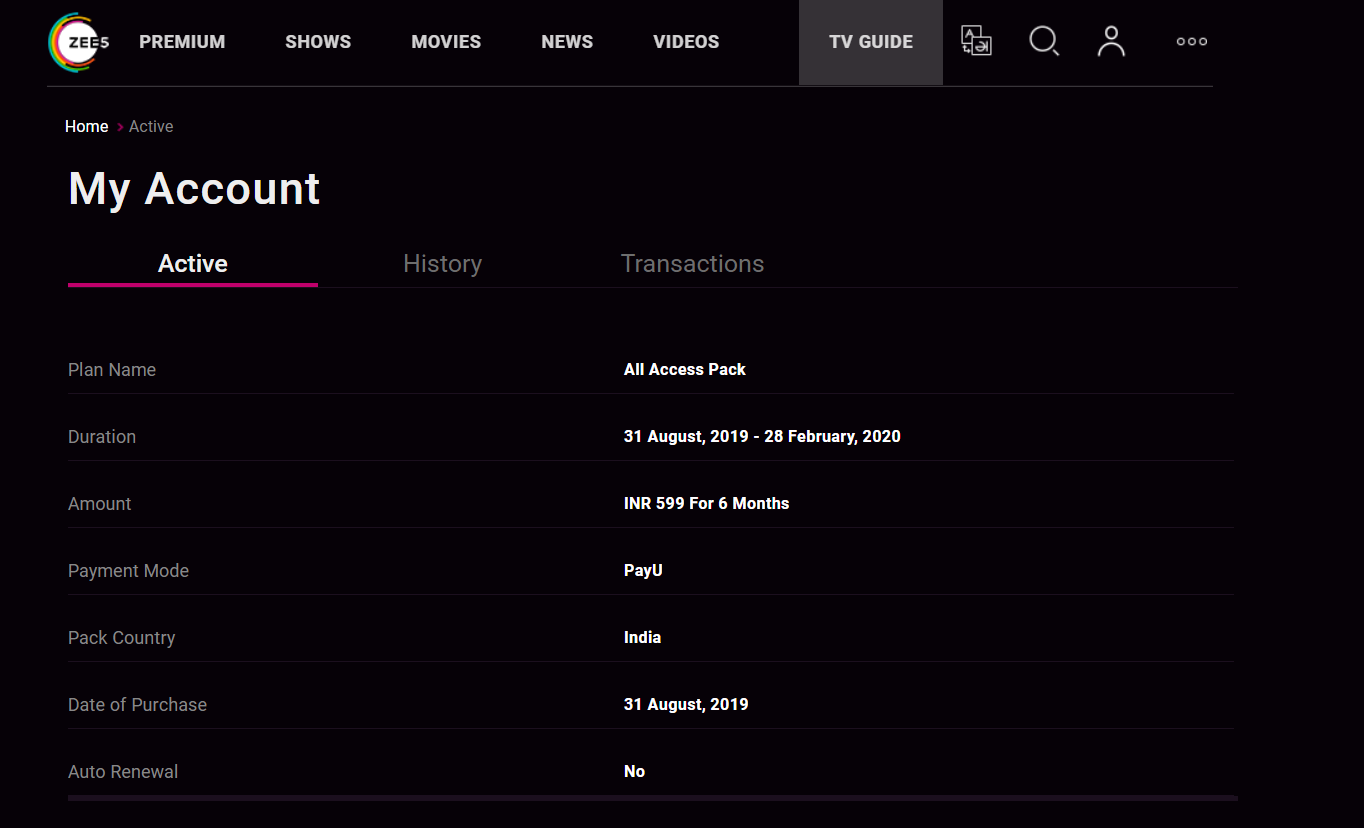Select the Pack Country label
Screen dimensions: 1364x828
point(121,638)
